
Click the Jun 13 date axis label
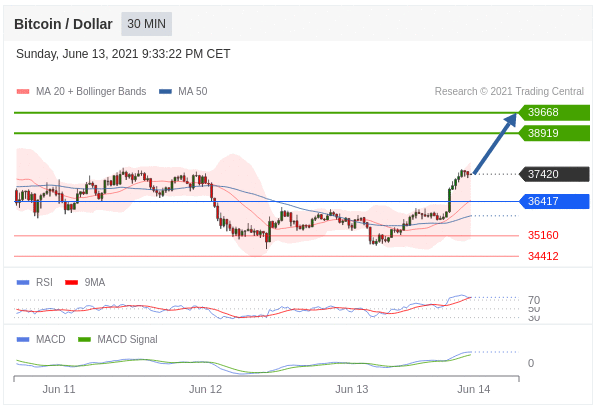click(x=352, y=389)
